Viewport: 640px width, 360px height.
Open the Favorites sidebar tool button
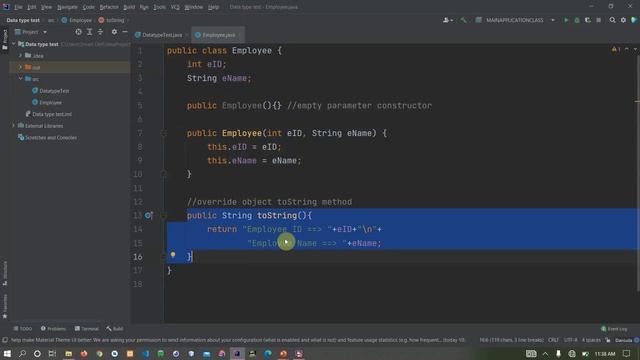coord(5,306)
